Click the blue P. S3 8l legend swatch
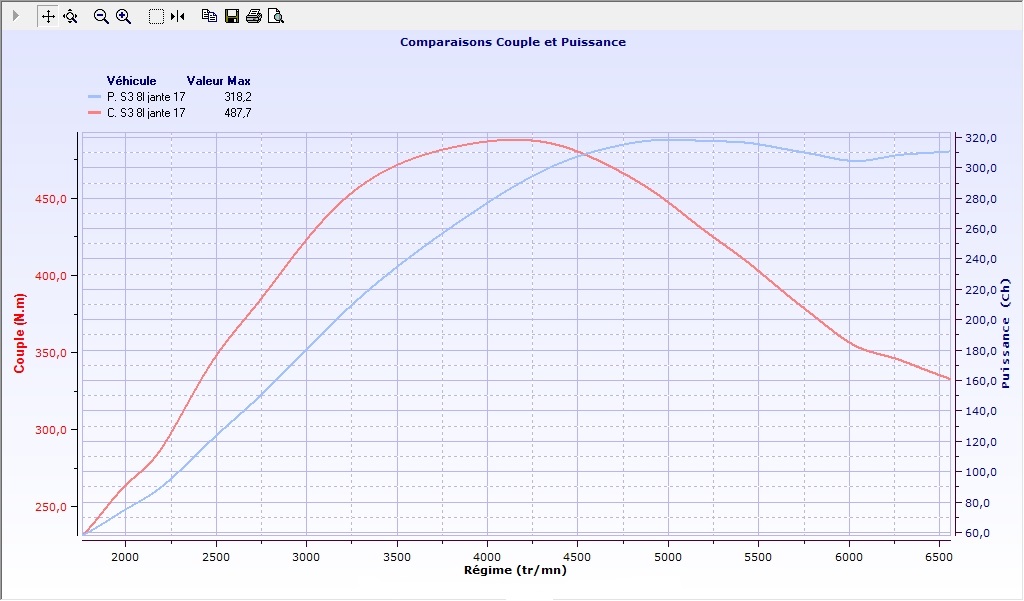The height and width of the screenshot is (601, 1024). pos(95,97)
